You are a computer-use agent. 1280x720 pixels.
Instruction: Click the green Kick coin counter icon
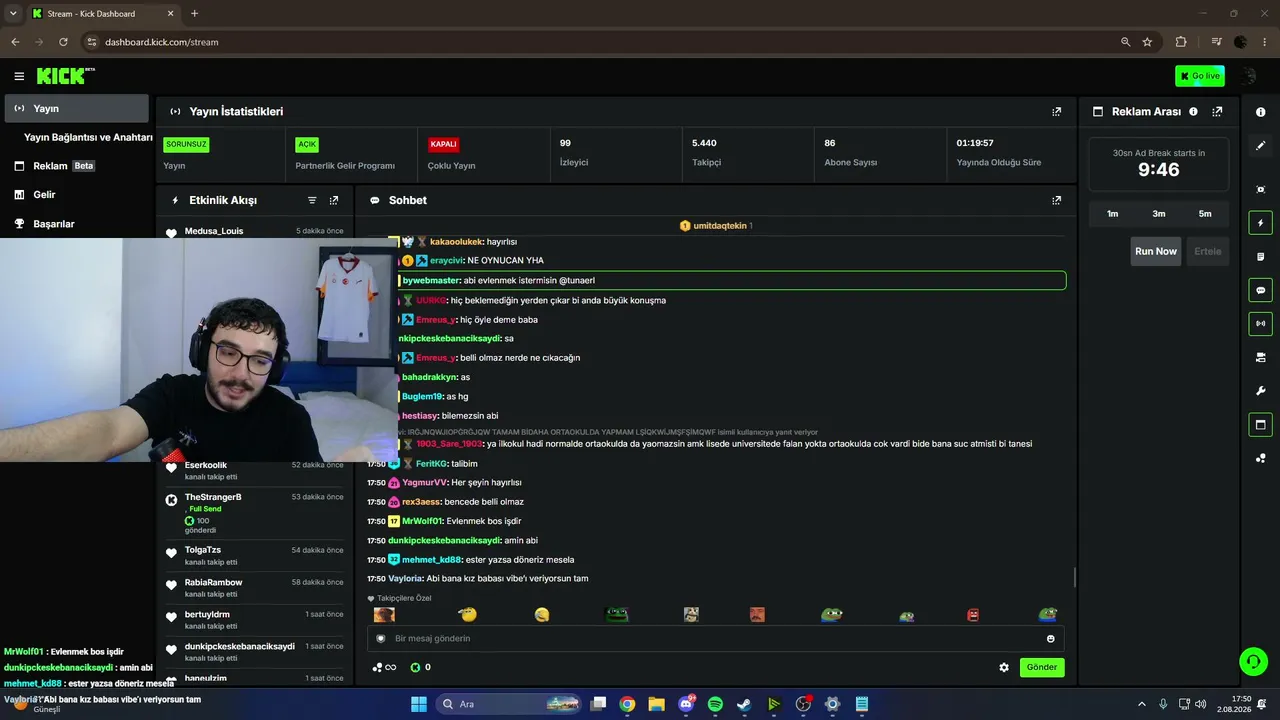click(416, 667)
